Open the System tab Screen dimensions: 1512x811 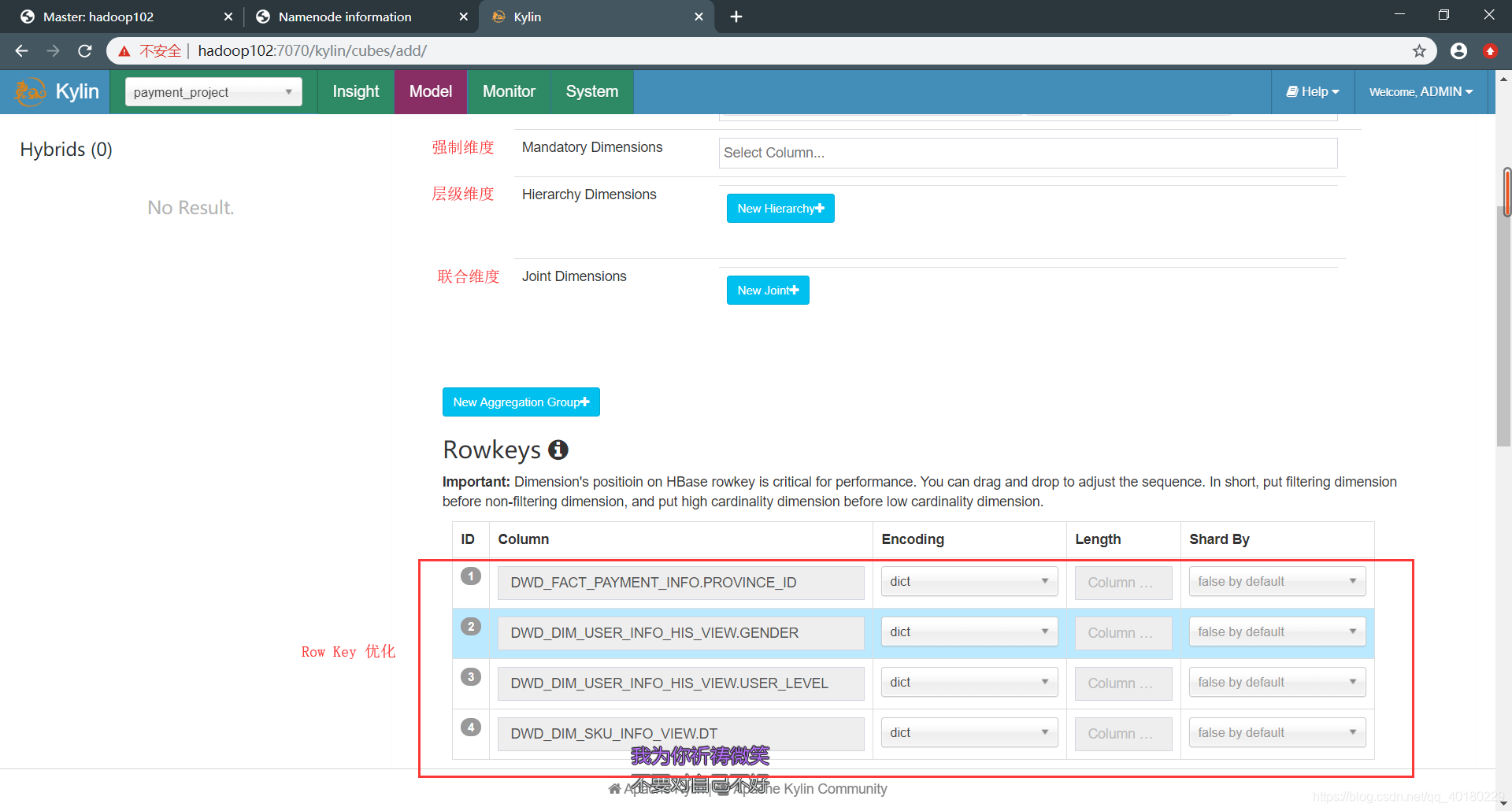[x=592, y=92]
